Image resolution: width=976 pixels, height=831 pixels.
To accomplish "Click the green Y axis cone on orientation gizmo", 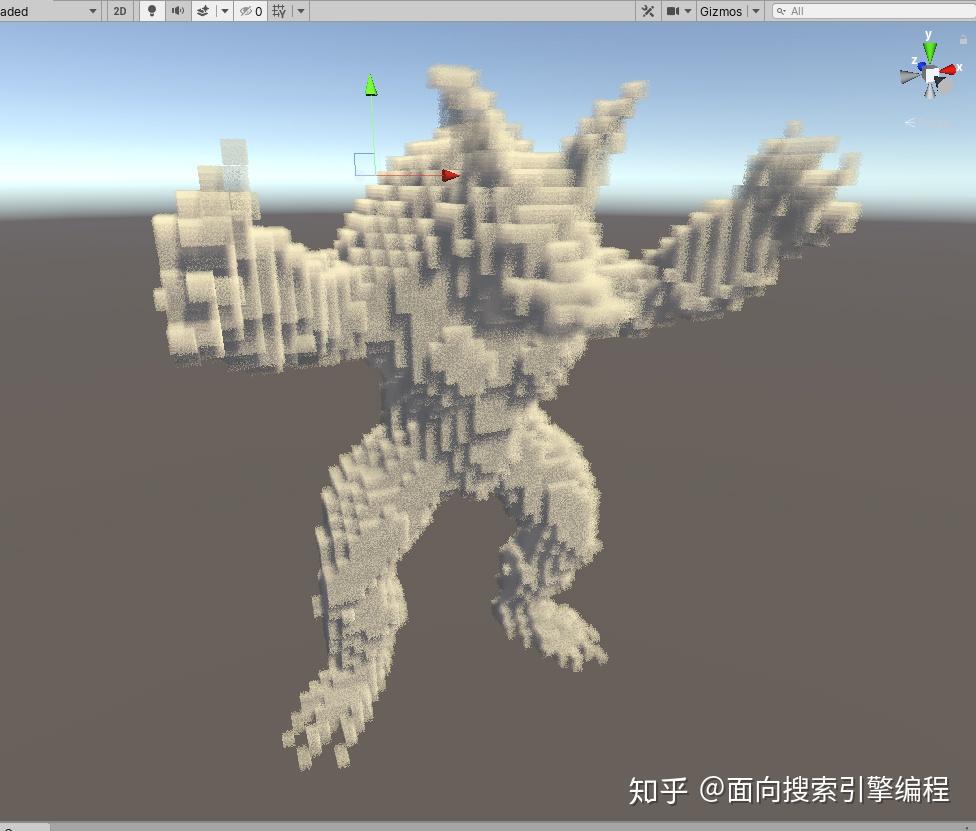I will (x=929, y=52).
